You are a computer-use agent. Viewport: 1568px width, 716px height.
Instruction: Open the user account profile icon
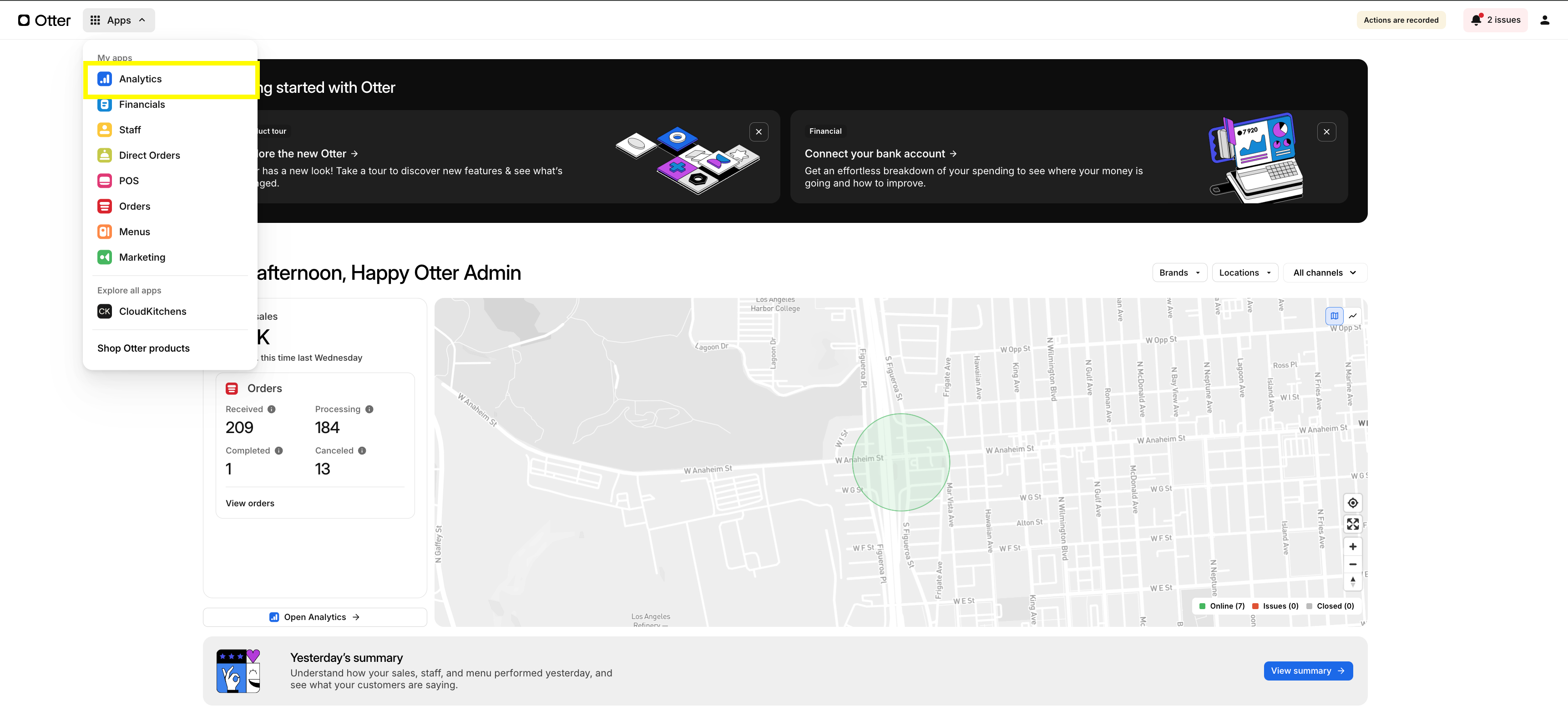point(1544,20)
